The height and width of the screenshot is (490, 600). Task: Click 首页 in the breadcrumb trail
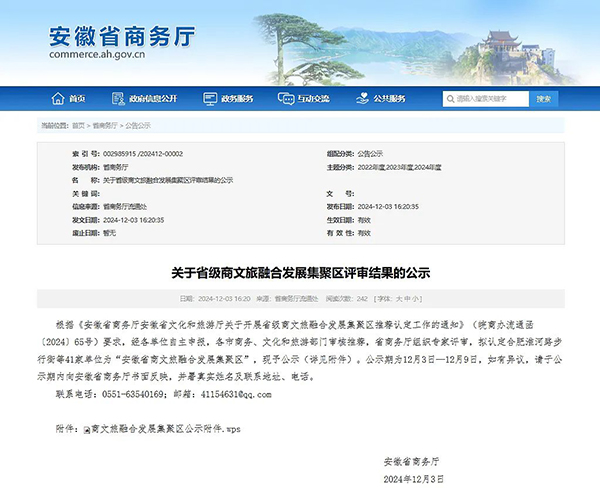(78, 125)
